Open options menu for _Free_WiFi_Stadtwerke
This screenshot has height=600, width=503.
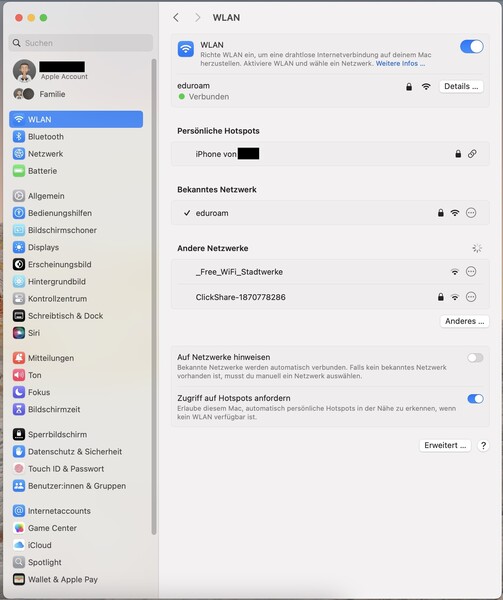[x=471, y=272]
